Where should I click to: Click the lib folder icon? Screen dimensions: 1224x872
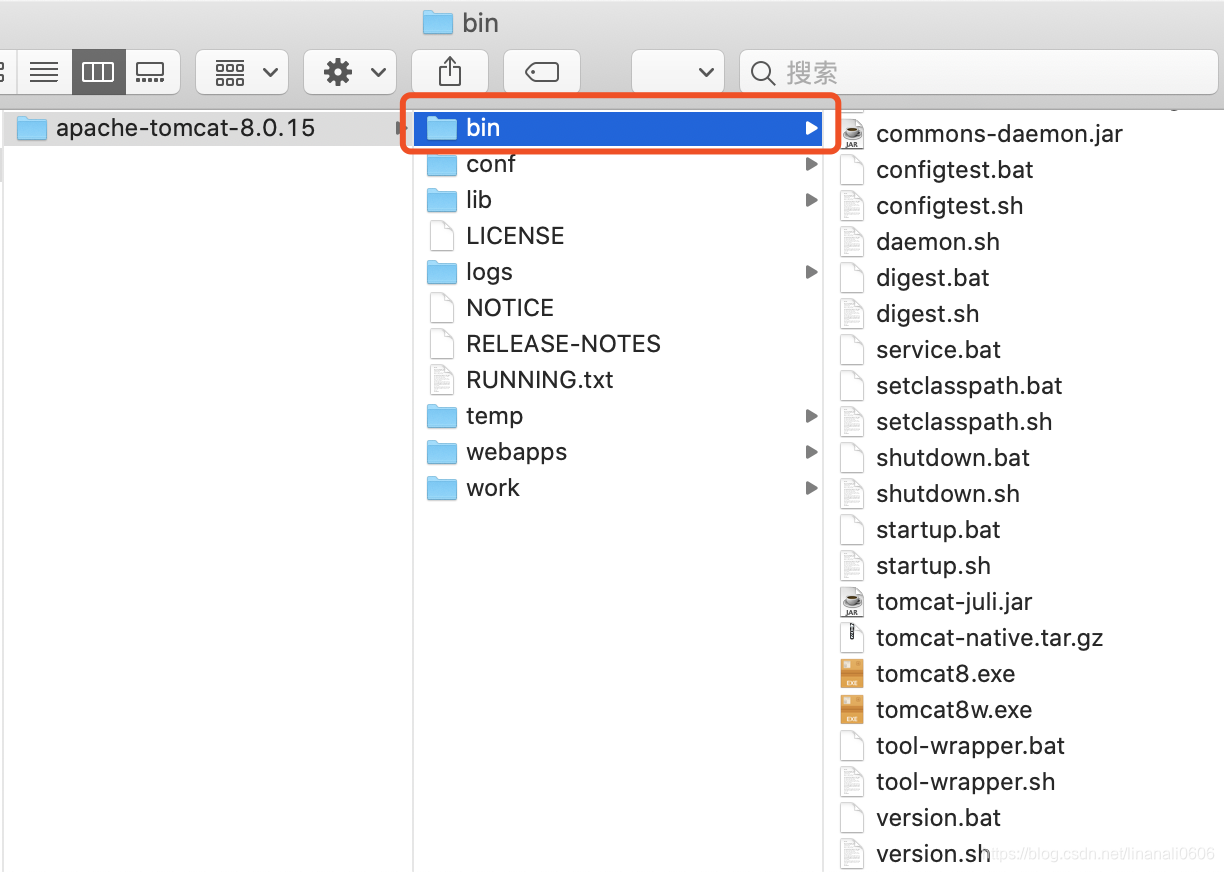tap(442, 200)
